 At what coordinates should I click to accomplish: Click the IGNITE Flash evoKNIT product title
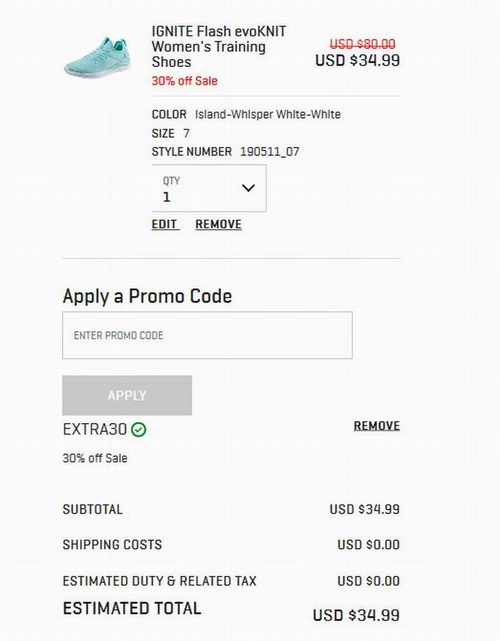click(219, 46)
